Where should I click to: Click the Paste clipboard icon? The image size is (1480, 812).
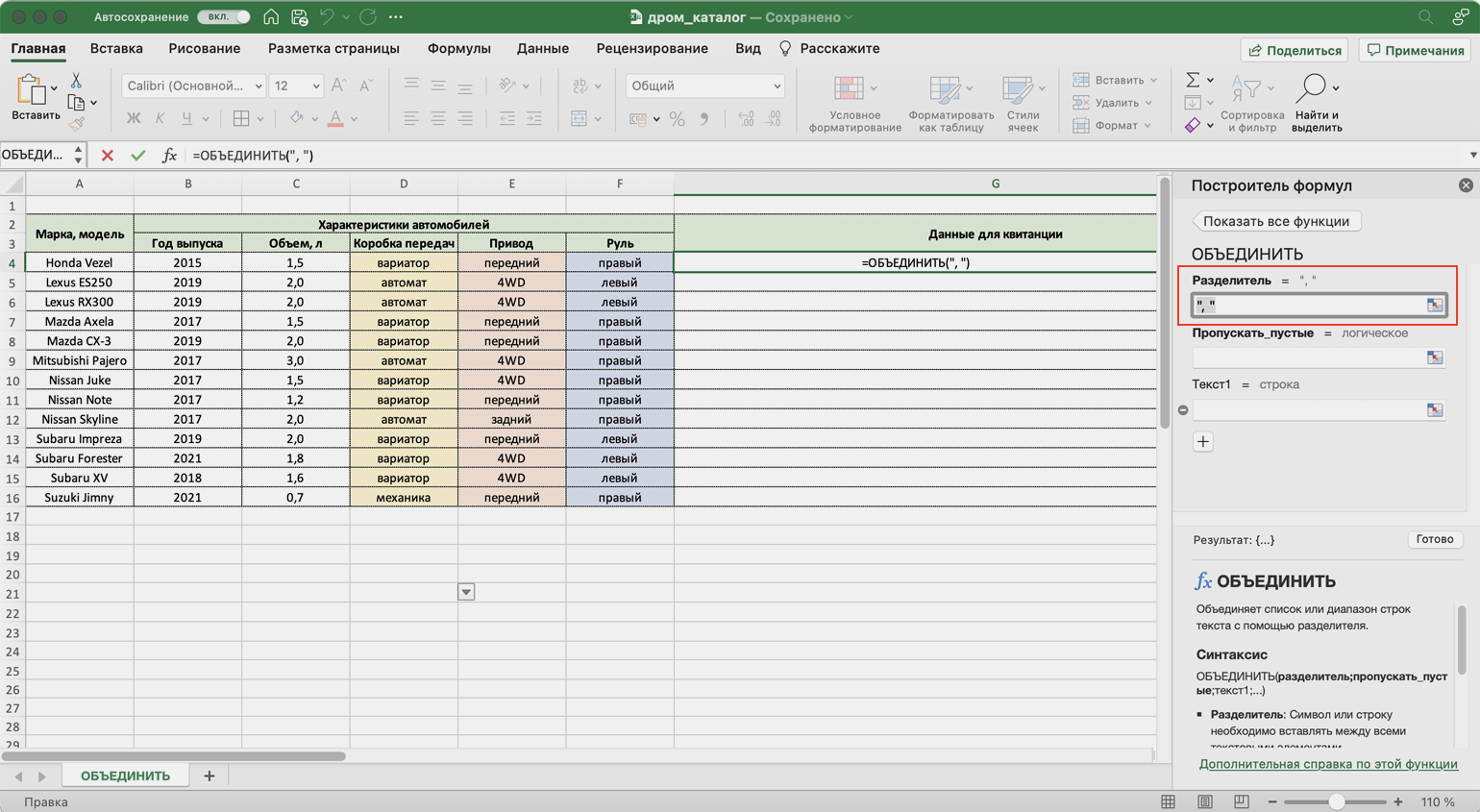(31, 91)
